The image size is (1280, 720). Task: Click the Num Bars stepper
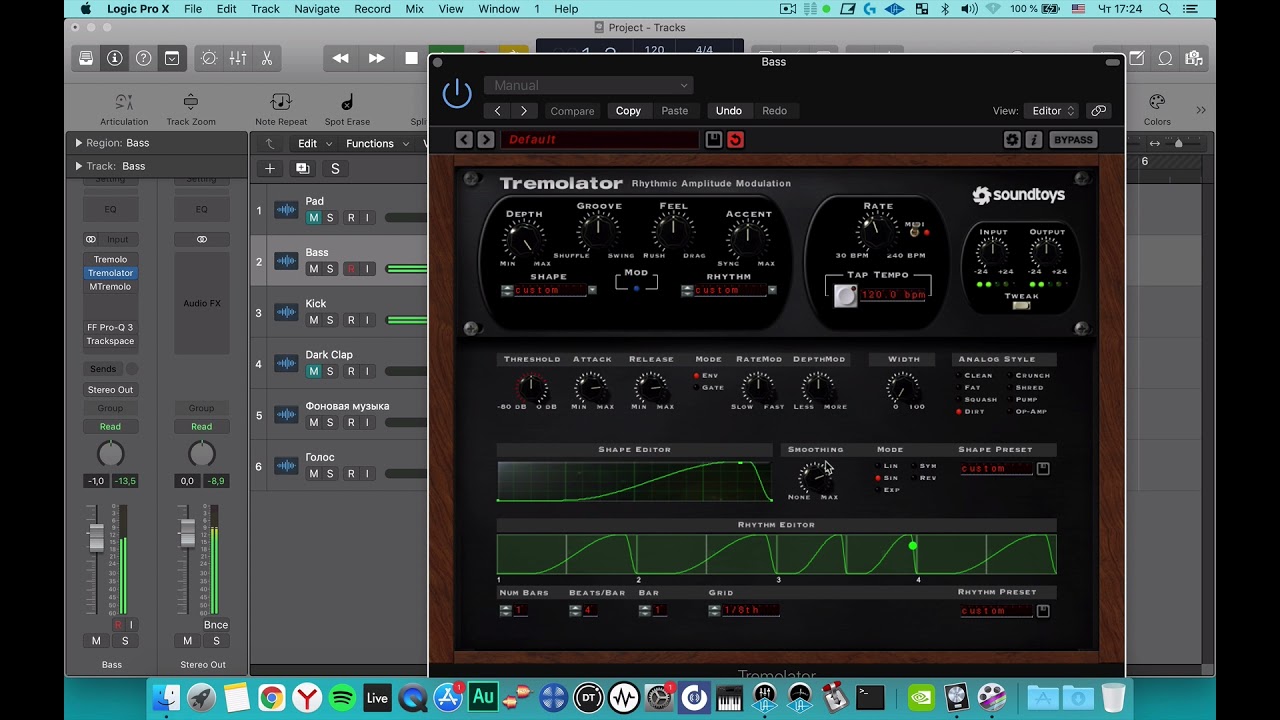506,610
